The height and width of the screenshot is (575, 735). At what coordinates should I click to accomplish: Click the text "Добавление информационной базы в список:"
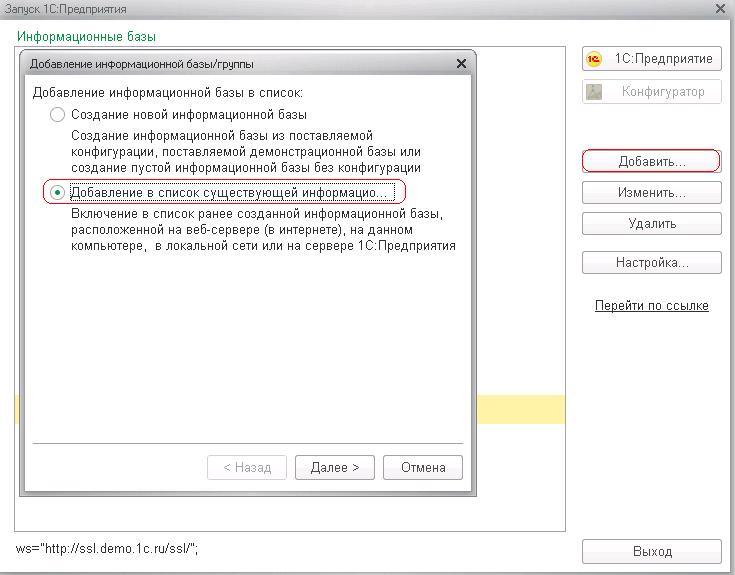point(167,92)
